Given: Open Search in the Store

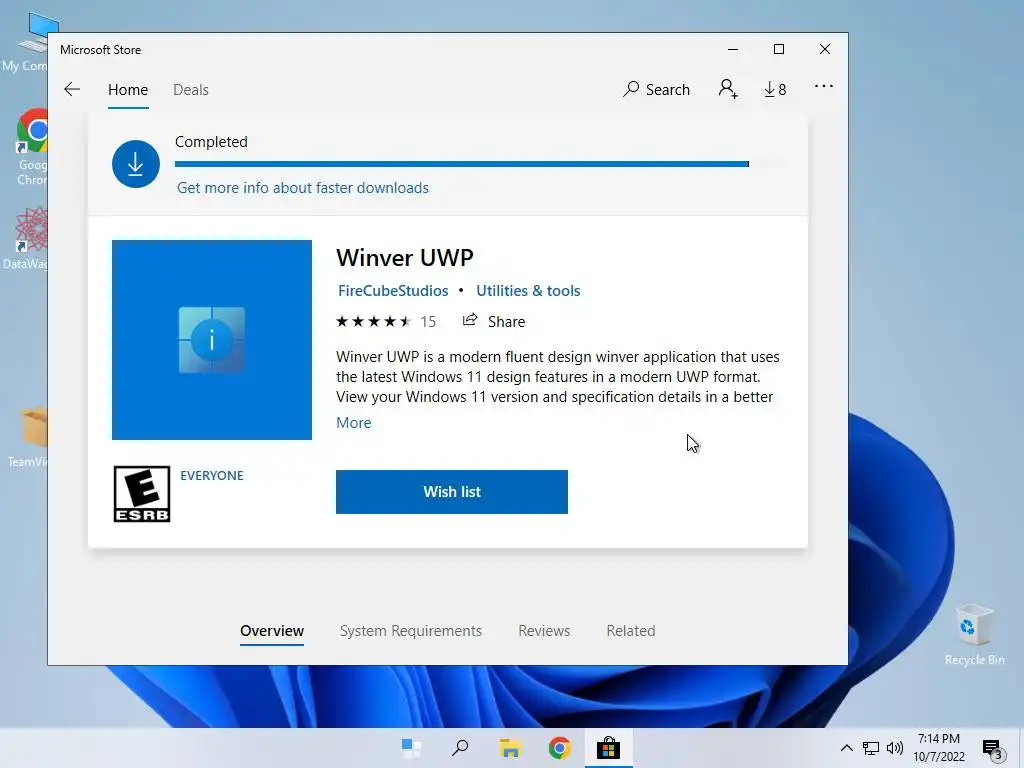Looking at the screenshot, I should click(656, 89).
